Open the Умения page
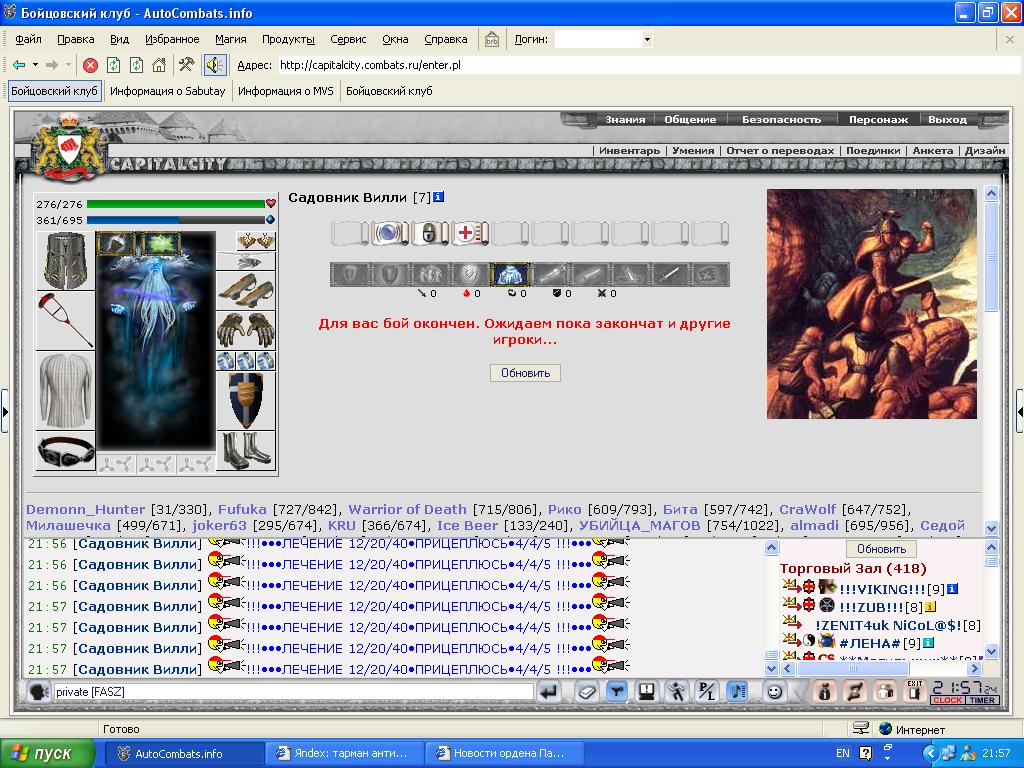Screen dimensions: 1024x768 pyautogui.click(x=693, y=150)
